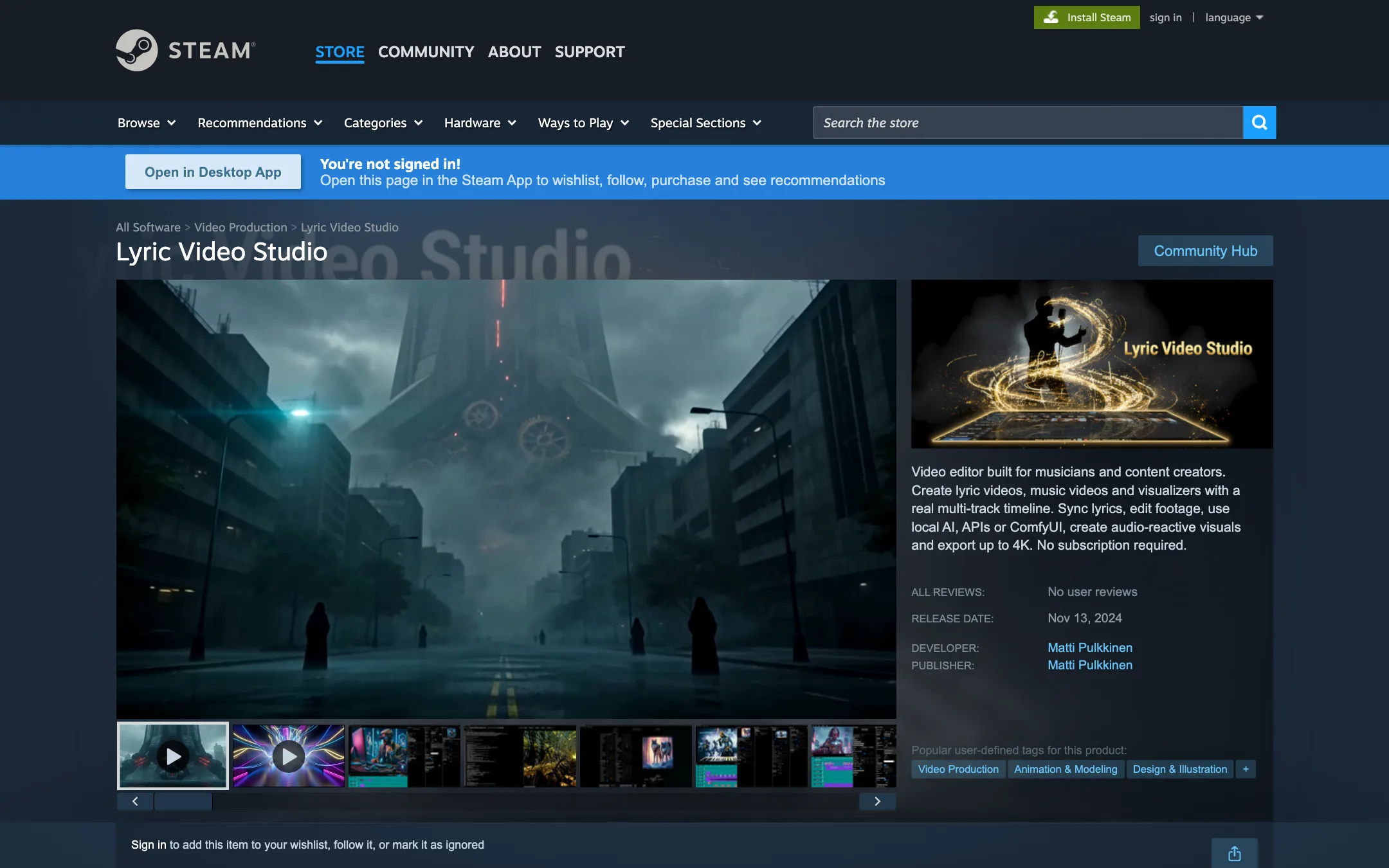Select the wolf artwork screenshot thumbnail
The width and height of the screenshot is (1389, 868).
636,755
